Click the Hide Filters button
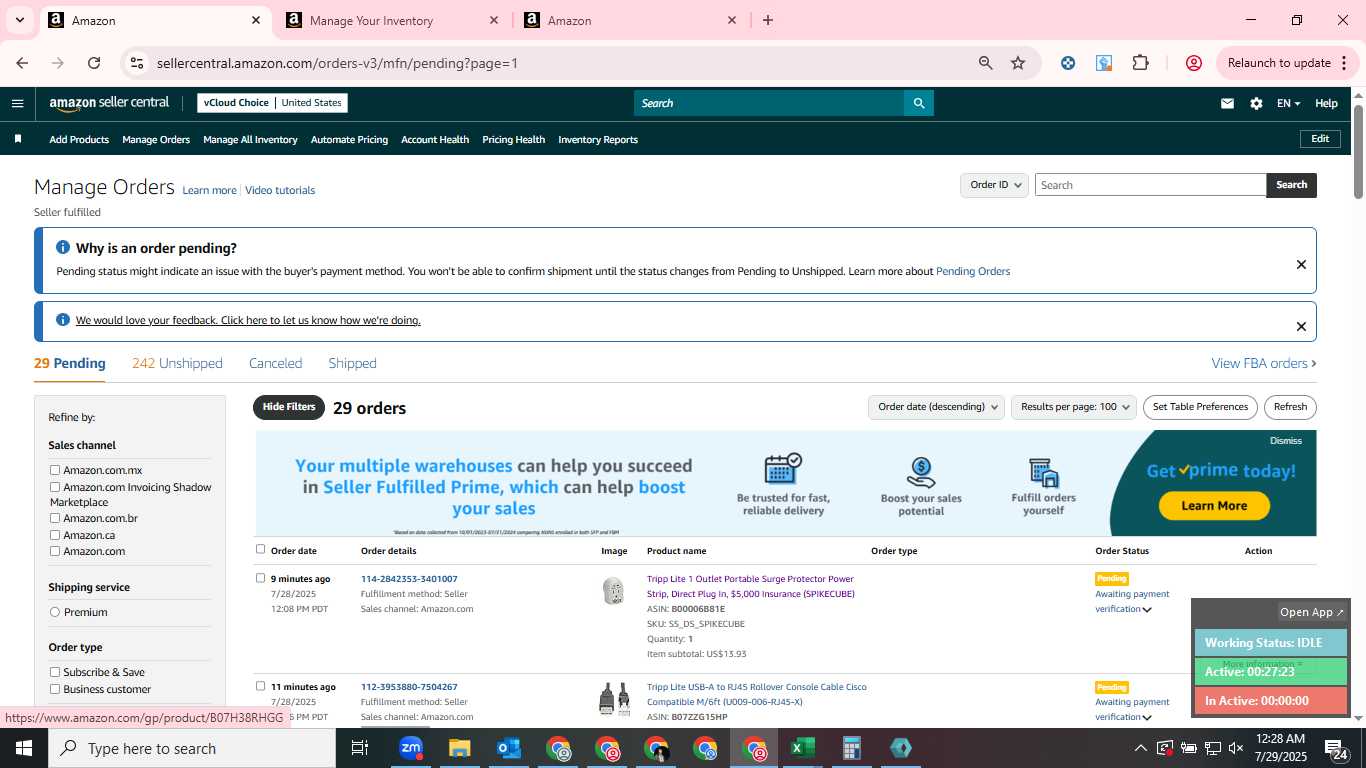This screenshot has width=1366, height=768. [x=289, y=407]
